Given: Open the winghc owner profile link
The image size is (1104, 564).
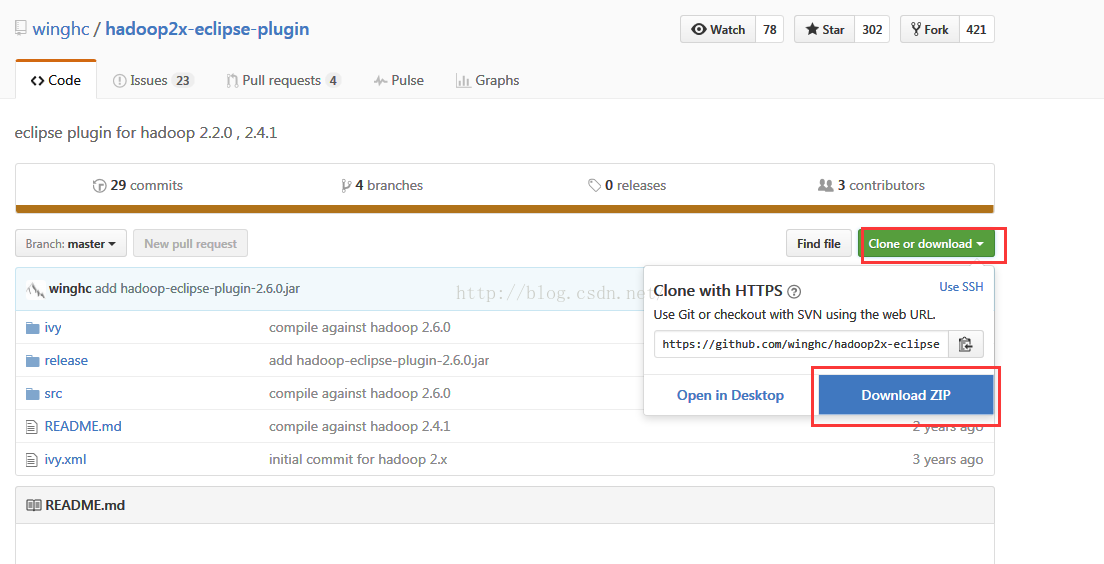Looking at the screenshot, I should (x=61, y=29).
